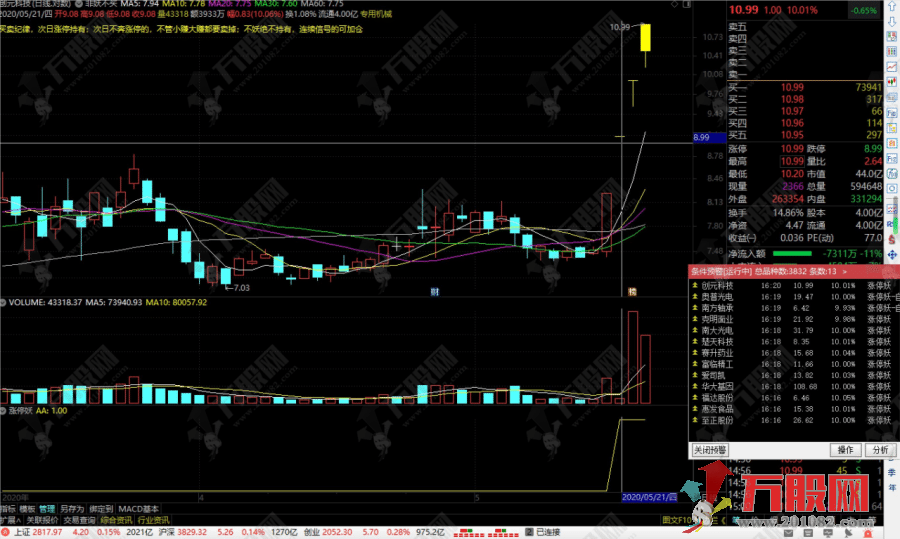This screenshot has width=900, height=539.
Task: Click the red dollar sign sidebar icon
Action: 892,239
